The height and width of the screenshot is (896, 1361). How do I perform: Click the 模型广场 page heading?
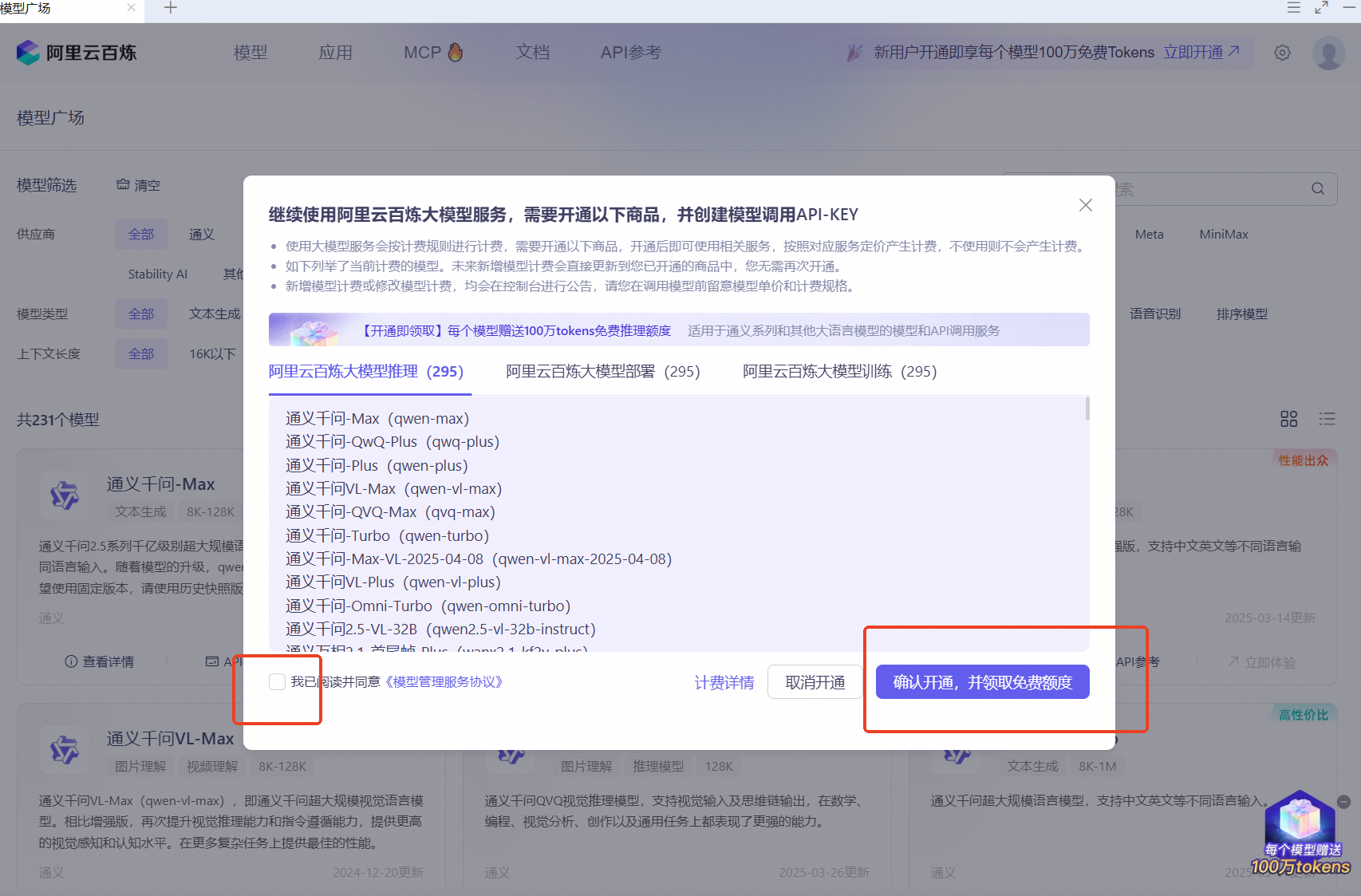click(51, 118)
